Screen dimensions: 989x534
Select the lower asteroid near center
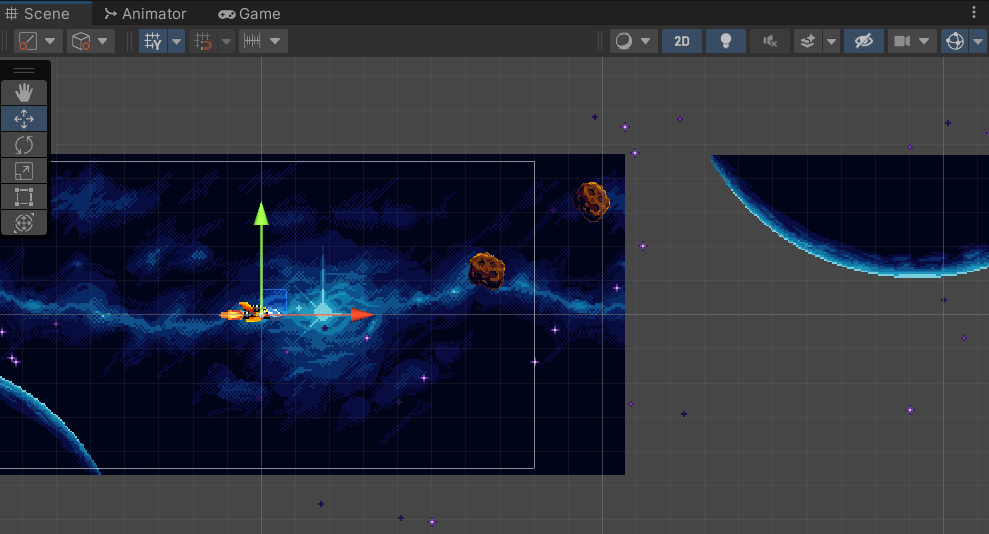click(487, 270)
